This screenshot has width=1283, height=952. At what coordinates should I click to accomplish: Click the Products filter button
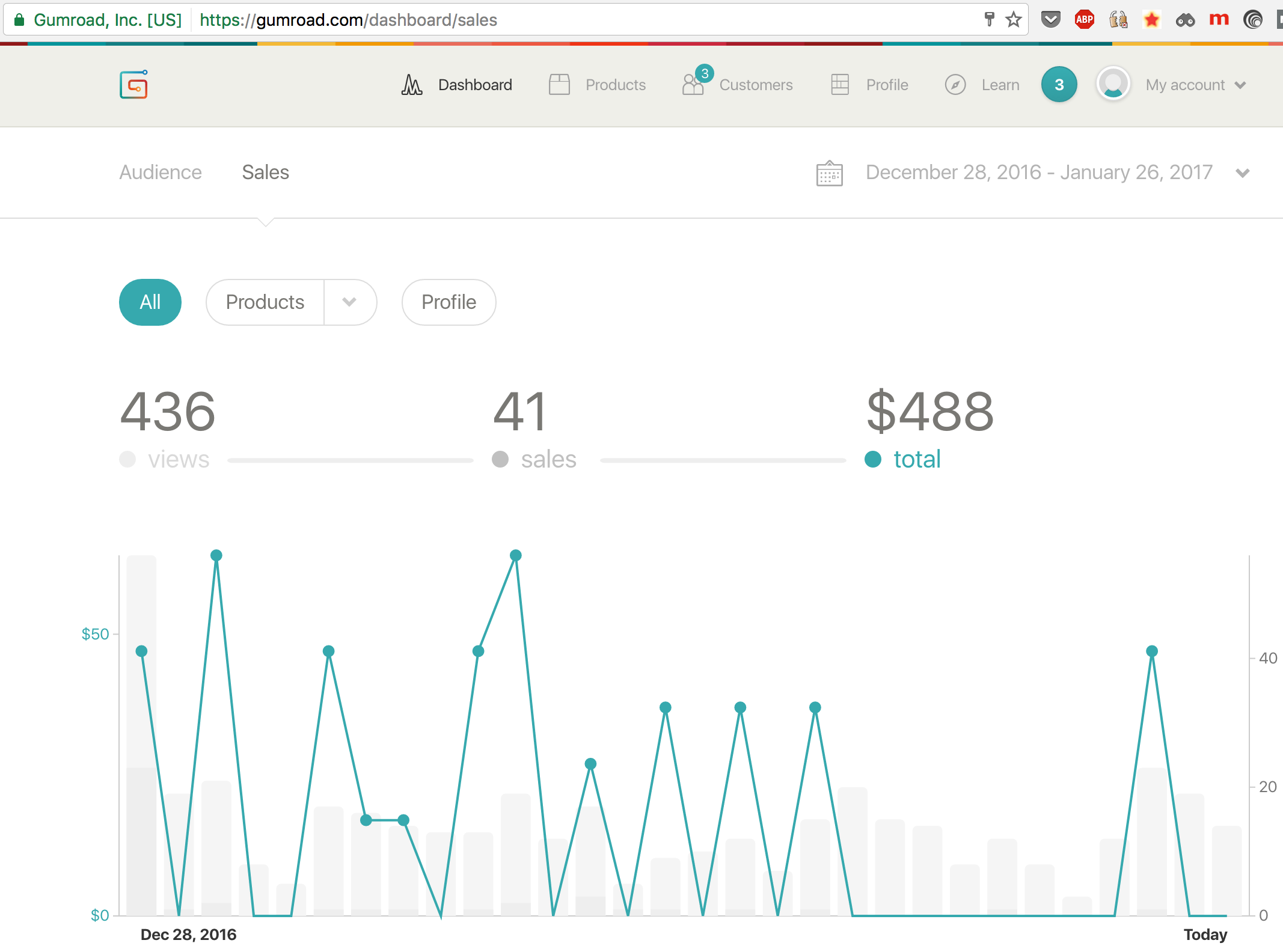(265, 302)
